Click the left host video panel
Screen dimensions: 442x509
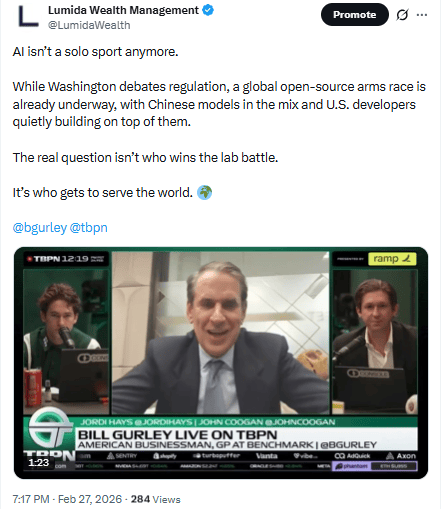click(66, 342)
